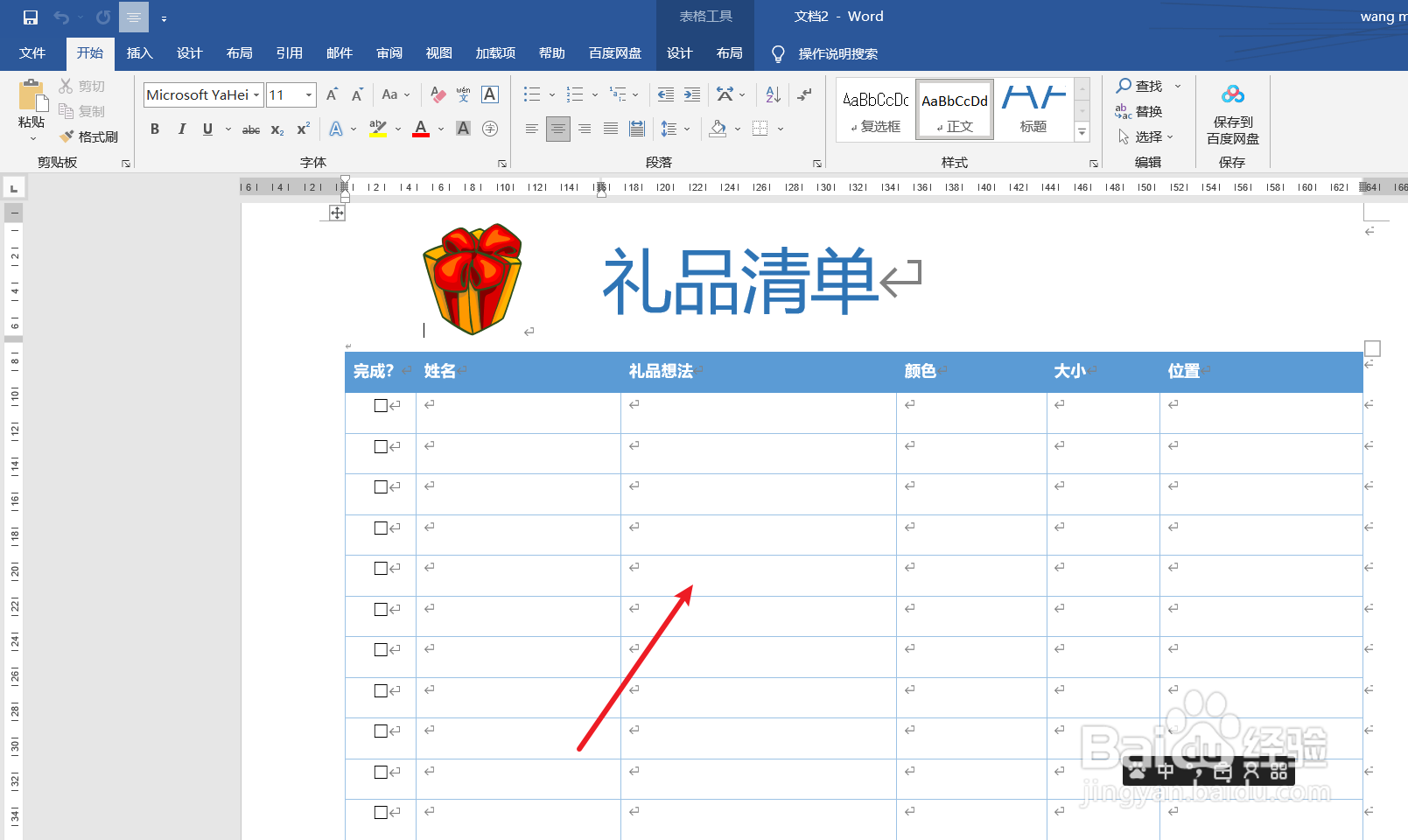Apply character border icon
The height and width of the screenshot is (840, 1408).
pyautogui.click(x=490, y=94)
